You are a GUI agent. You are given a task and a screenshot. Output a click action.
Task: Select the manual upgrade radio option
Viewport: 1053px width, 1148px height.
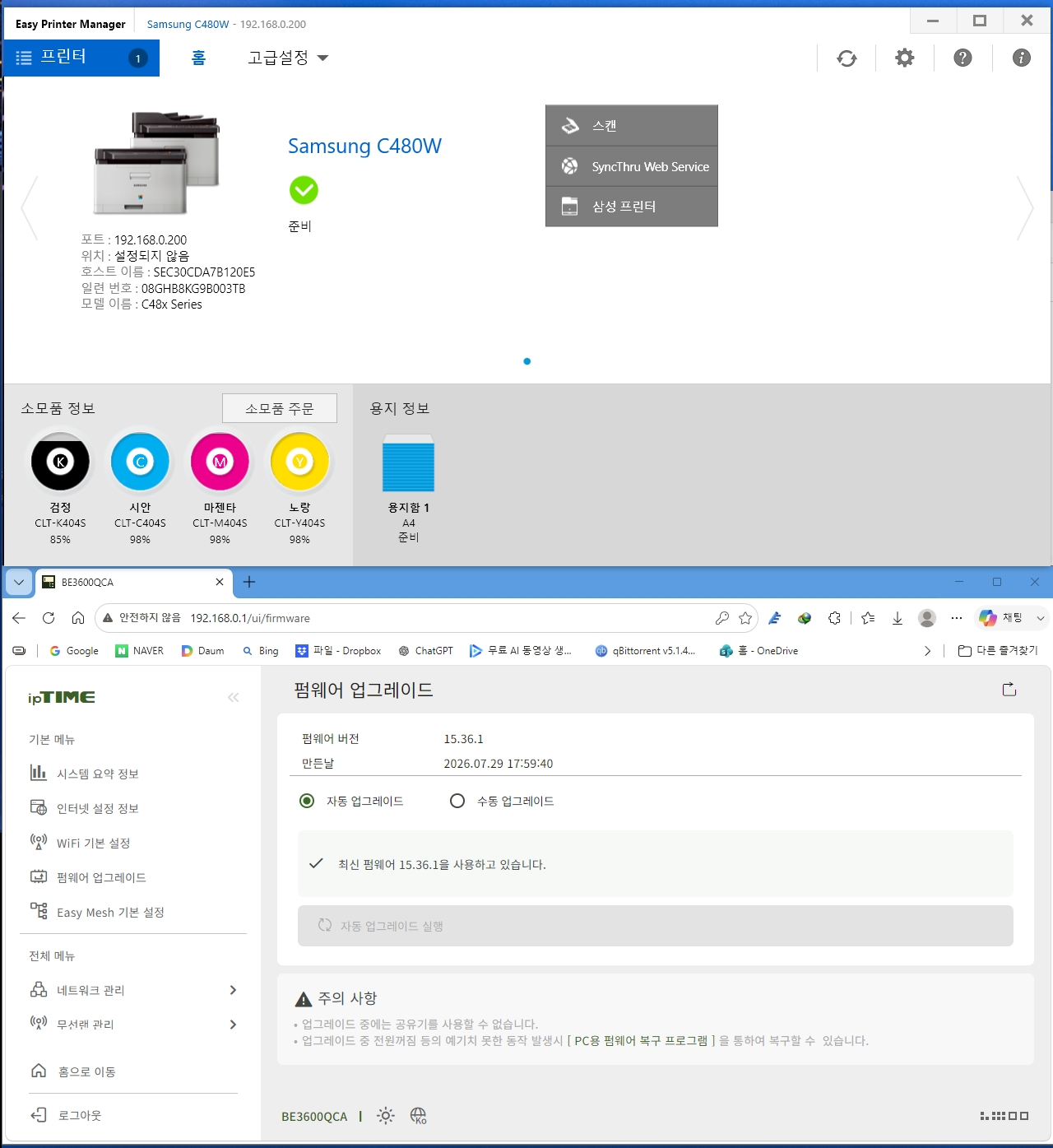tap(457, 801)
